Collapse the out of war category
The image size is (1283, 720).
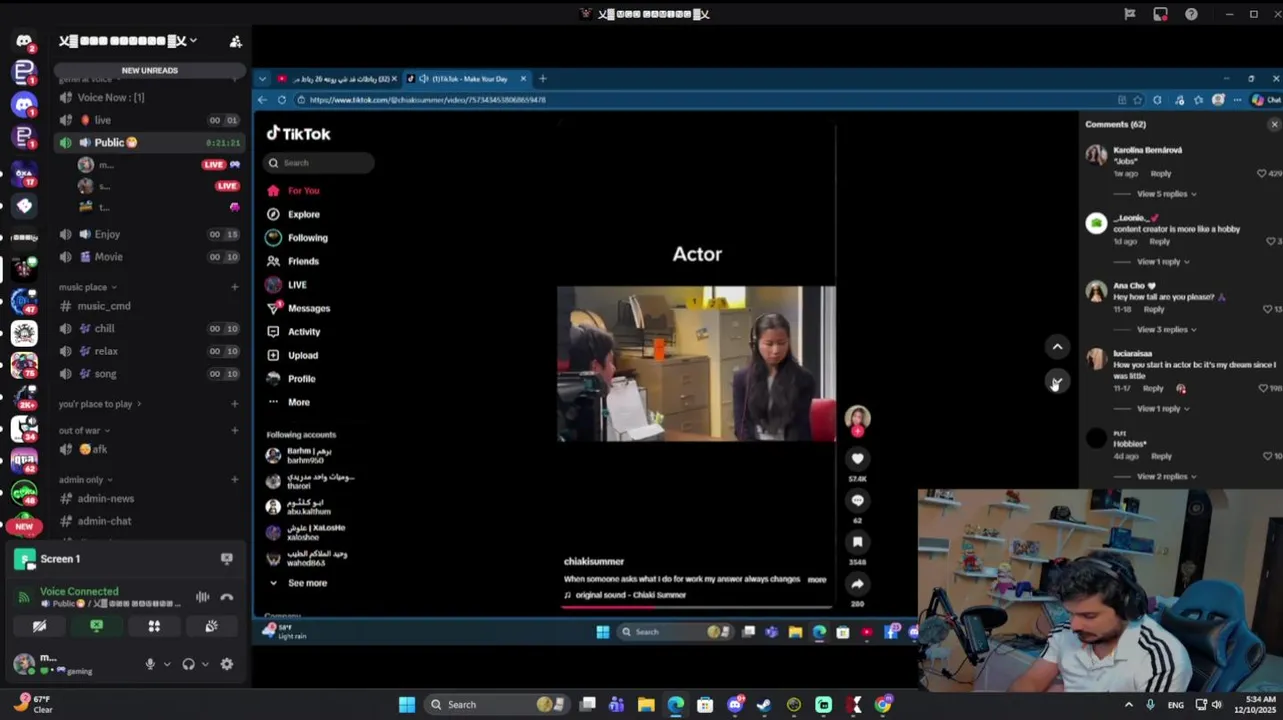click(x=84, y=430)
